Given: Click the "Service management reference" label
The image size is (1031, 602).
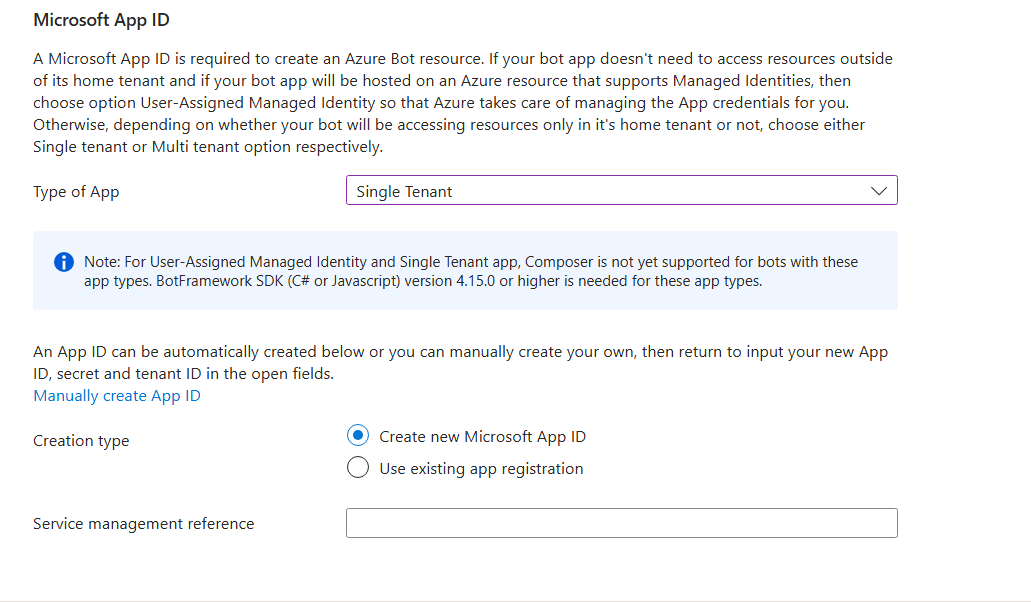Looking at the screenshot, I should tap(143, 523).
